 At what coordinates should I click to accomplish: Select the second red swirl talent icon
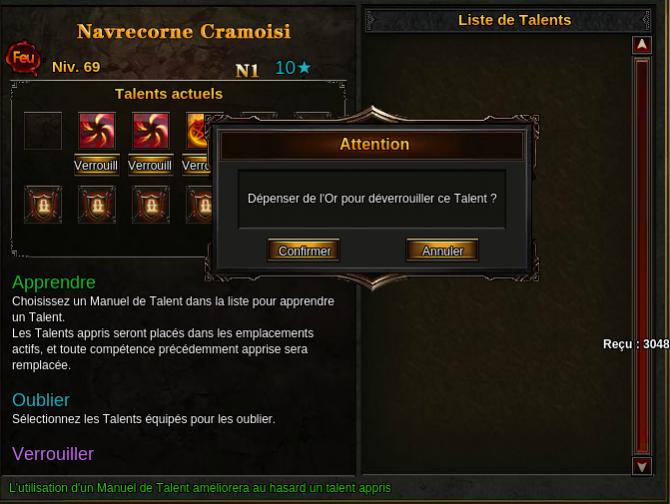click(151, 131)
